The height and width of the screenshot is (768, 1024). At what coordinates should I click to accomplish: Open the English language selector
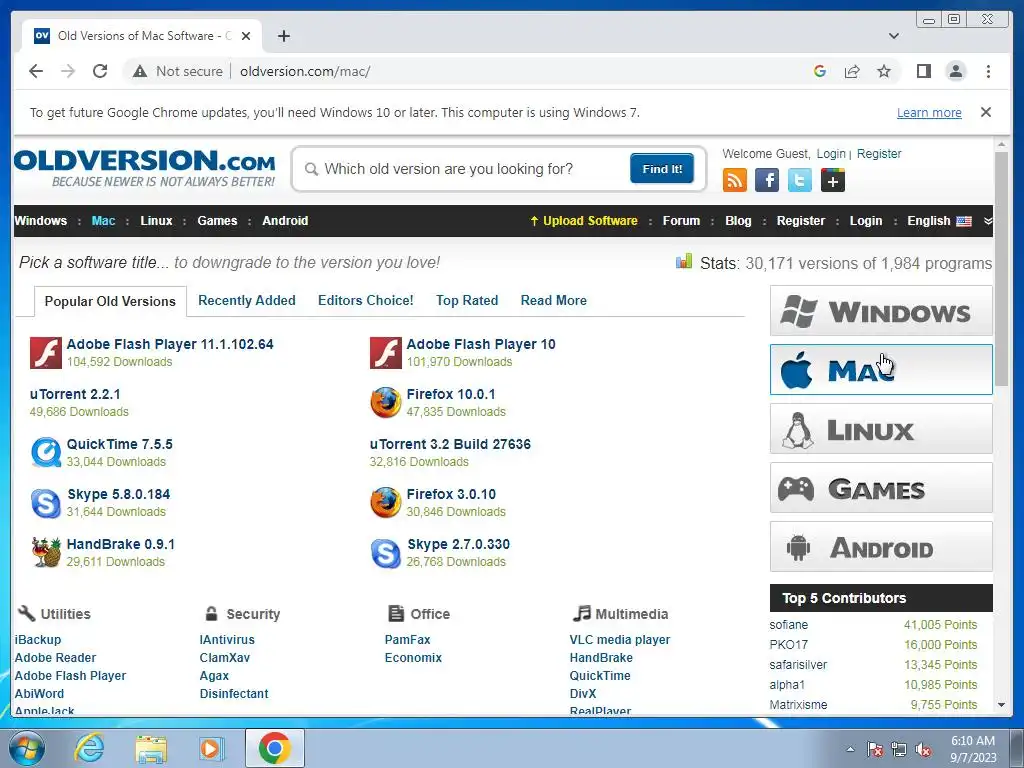click(x=939, y=221)
